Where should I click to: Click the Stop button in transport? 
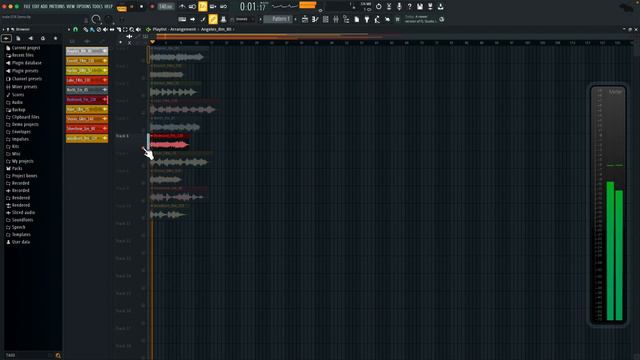click(x=142, y=7)
